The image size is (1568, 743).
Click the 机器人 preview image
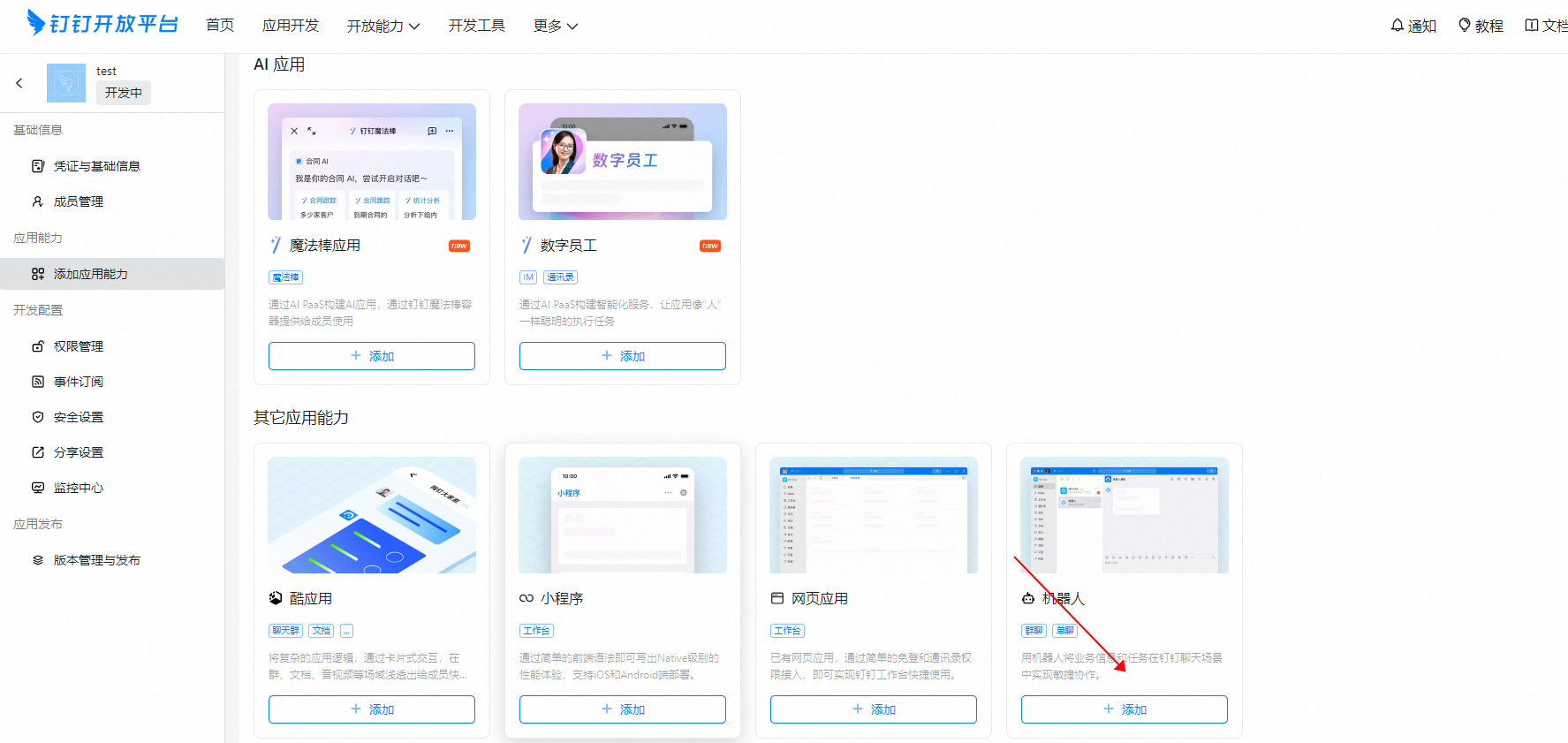1125,515
